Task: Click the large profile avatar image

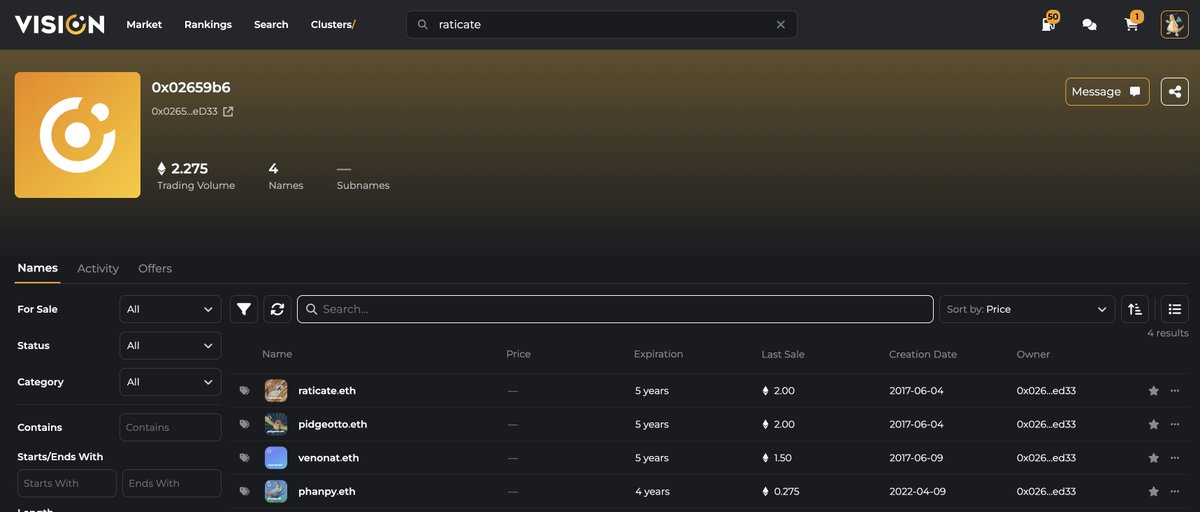Action: [77, 135]
